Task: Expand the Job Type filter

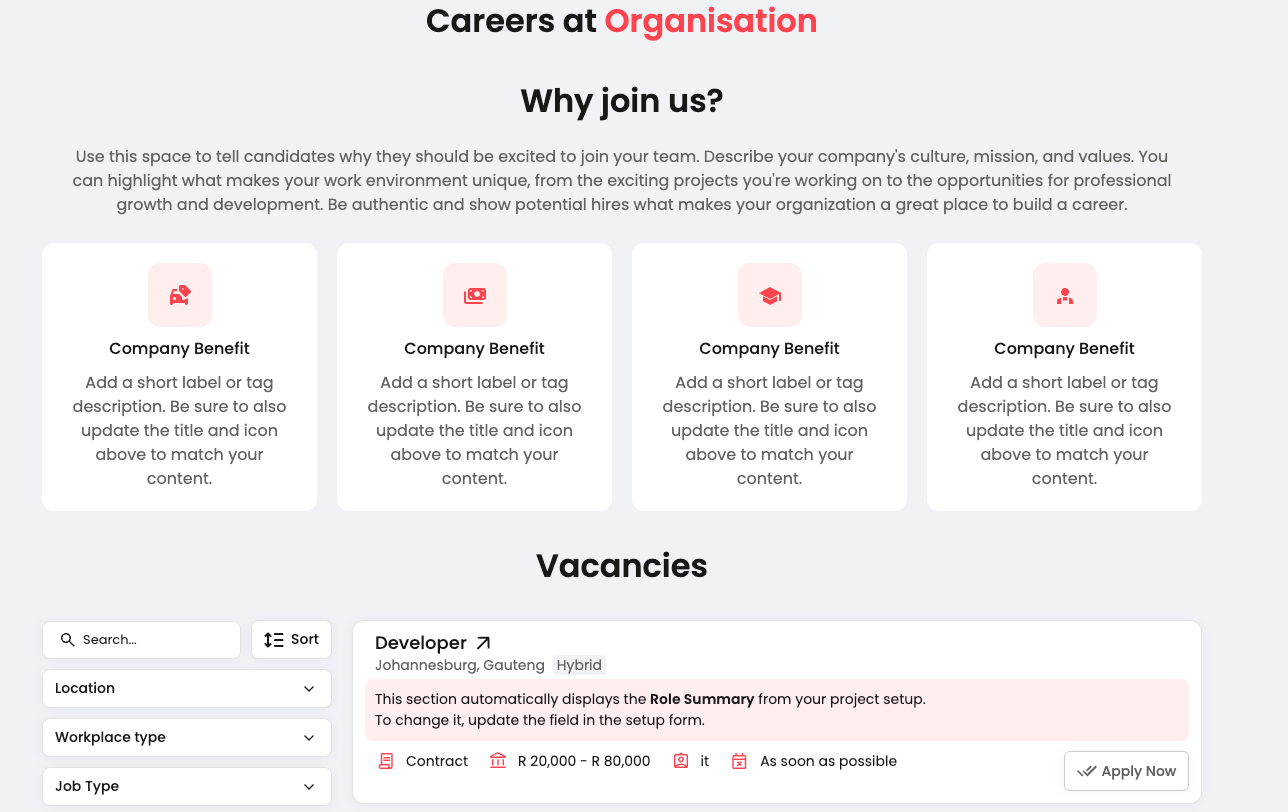Action: (x=187, y=786)
